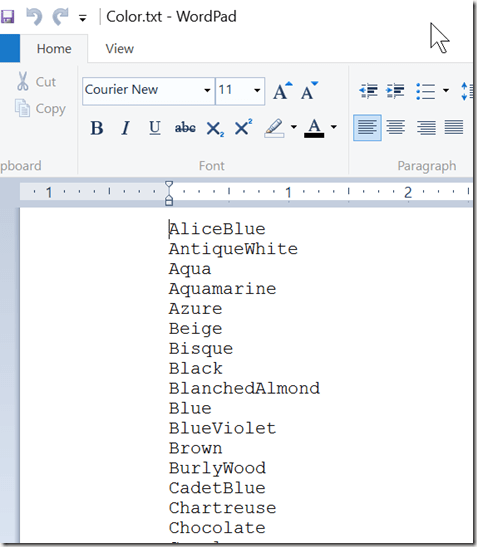Viewport: 477px width, 547px height.
Task: Click the ruler at the 2 mark
Action: (x=408, y=192)
